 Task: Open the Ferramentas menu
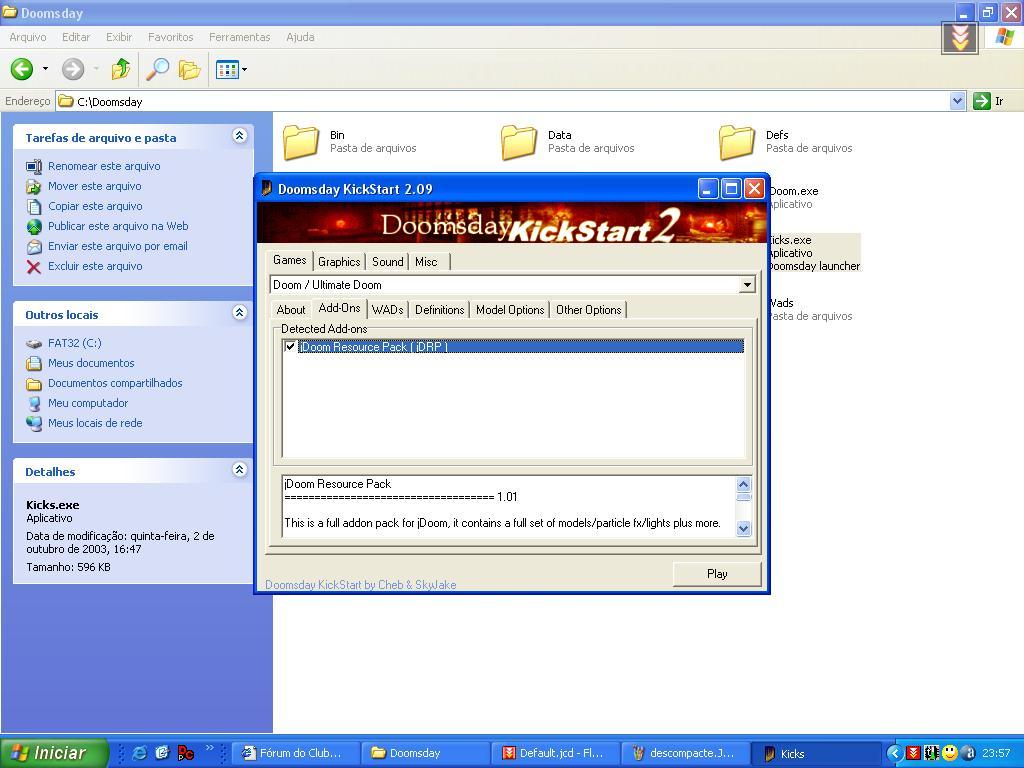coord(240,37)
